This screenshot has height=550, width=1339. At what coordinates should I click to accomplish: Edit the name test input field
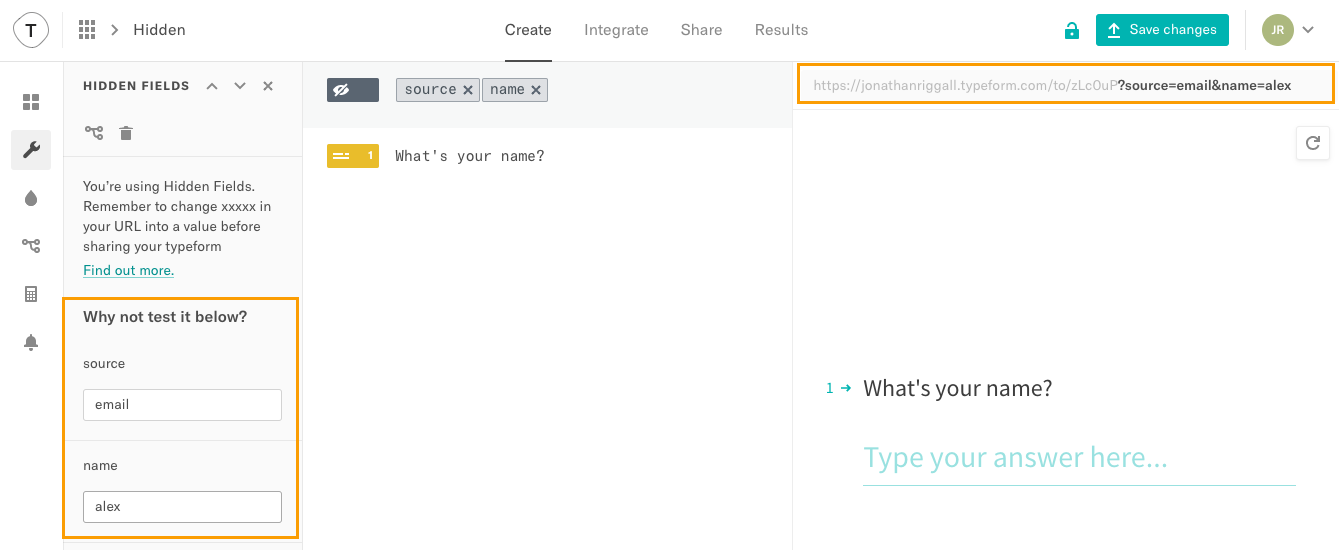(x=182, y=506)
